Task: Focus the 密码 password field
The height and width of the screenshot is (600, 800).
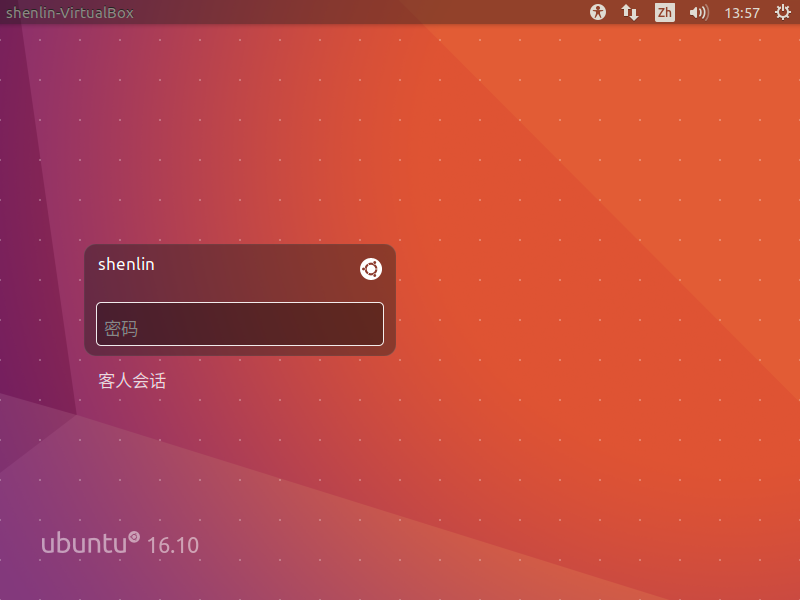Action: click(x=240, y=324)
